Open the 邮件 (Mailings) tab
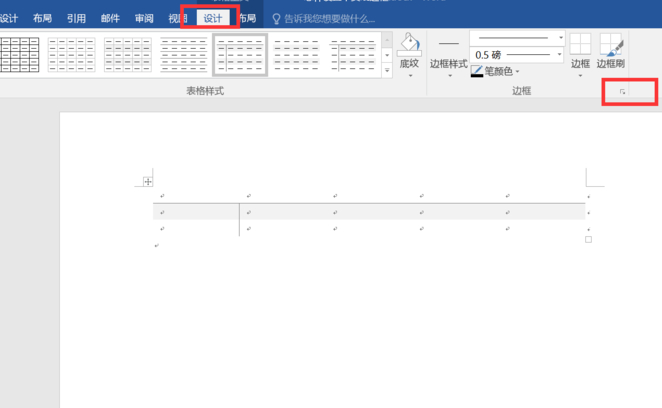662x408 pixels. coord(110,18)
